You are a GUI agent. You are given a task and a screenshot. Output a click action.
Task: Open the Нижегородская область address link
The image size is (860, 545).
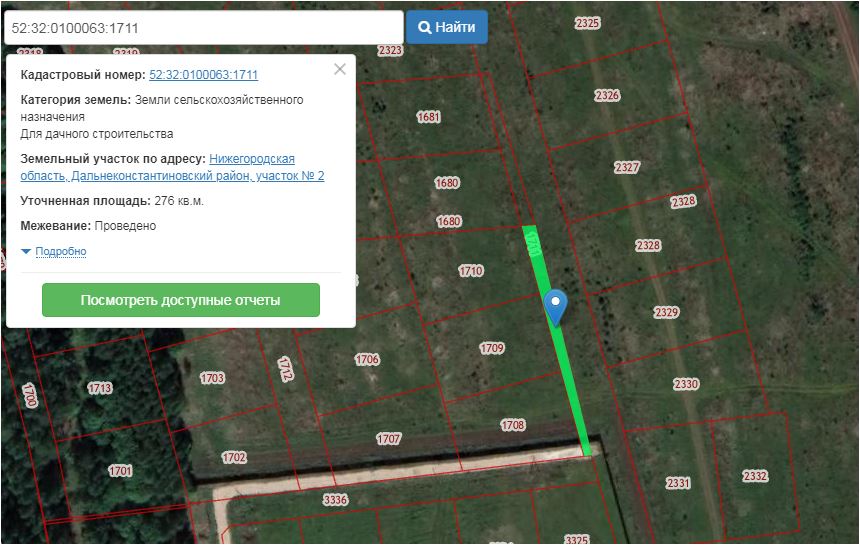[251, 159]
